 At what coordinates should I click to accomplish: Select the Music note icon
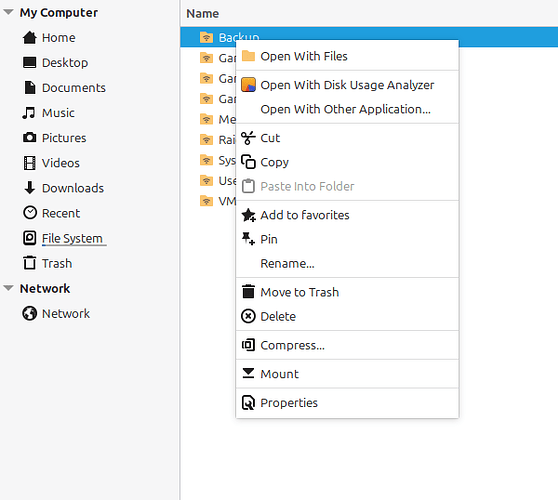(x=29, y=113)
